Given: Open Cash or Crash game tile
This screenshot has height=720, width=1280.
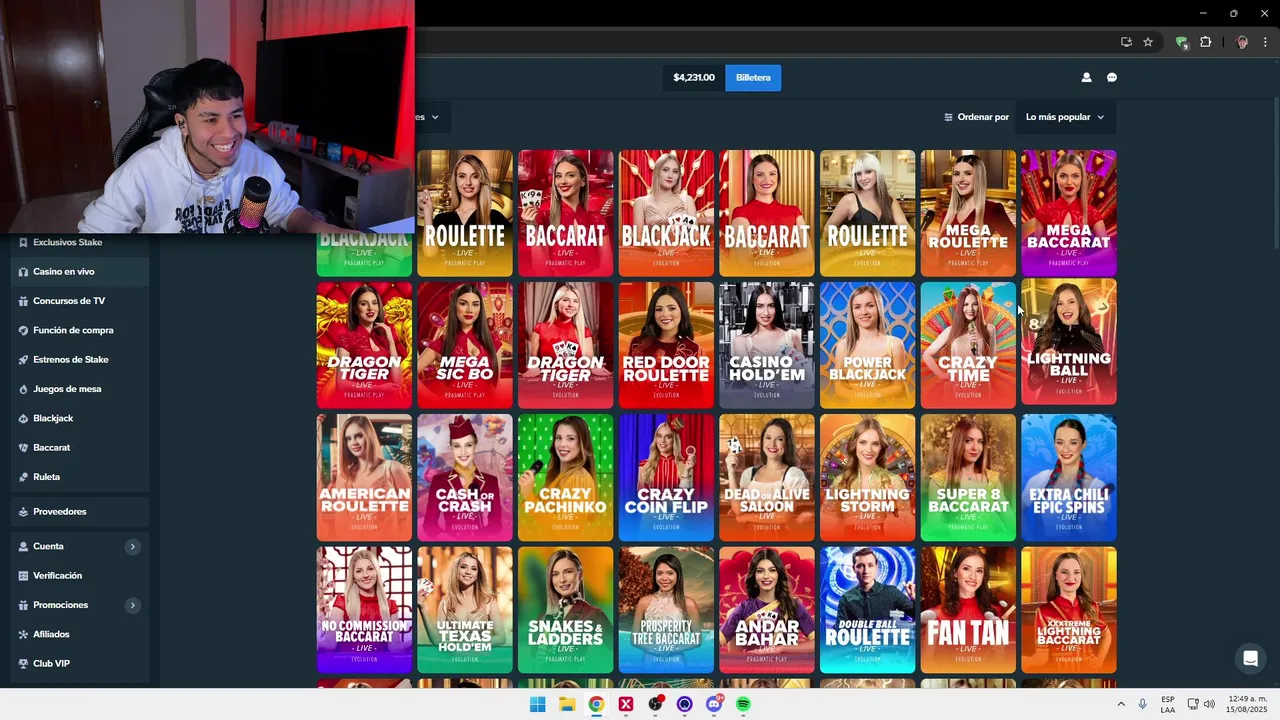Looking at the screenshot, I should click(x=465, y=478).
